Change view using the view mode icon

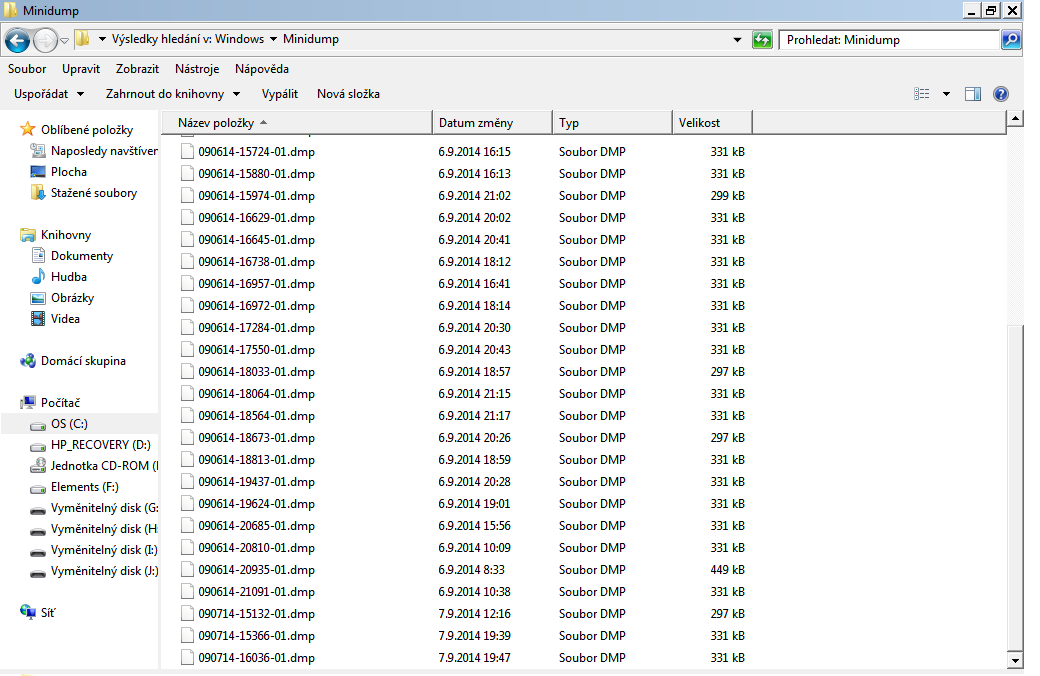[x=922, y=94]
